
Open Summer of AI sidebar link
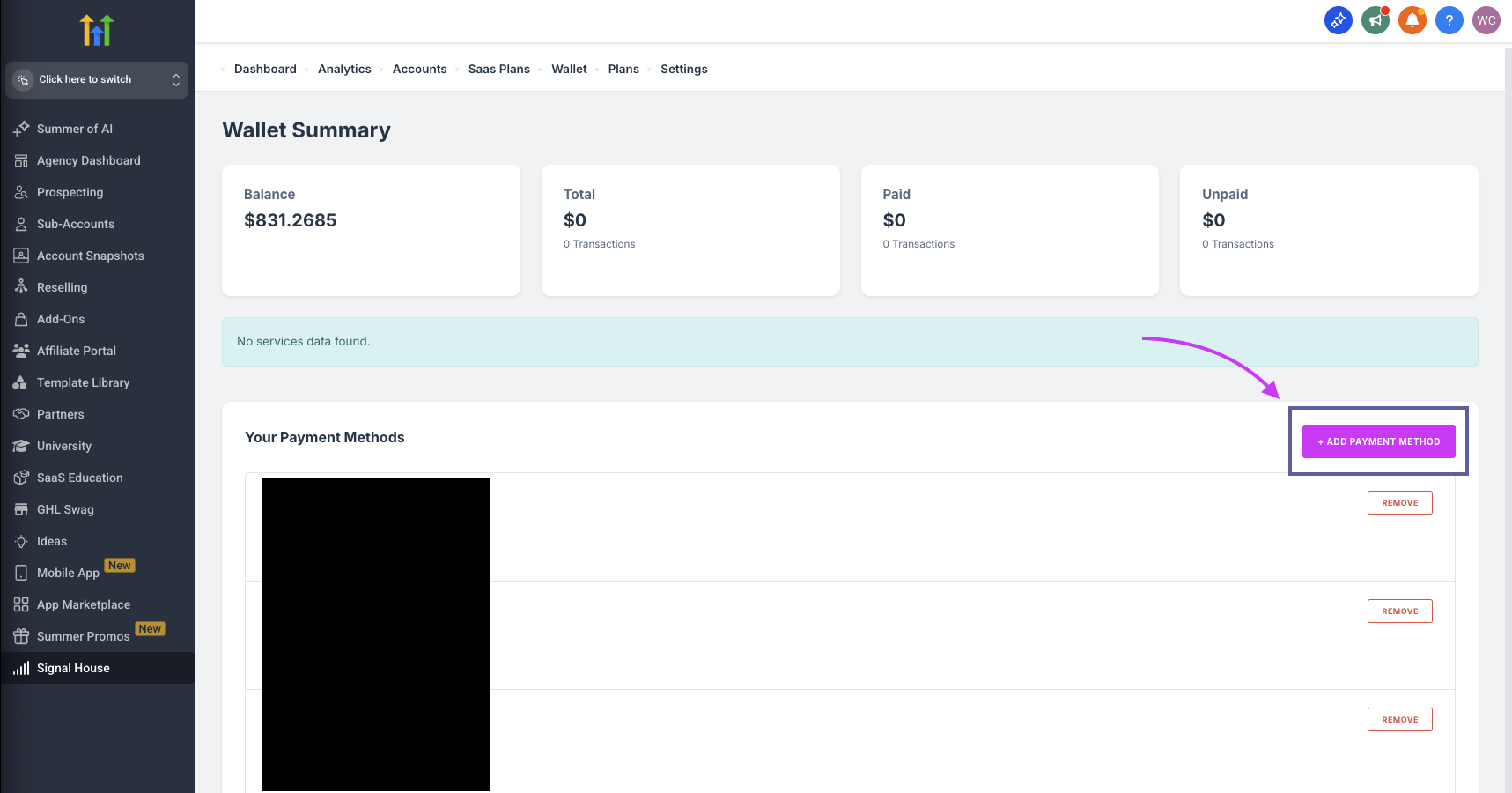pos(75,129)
